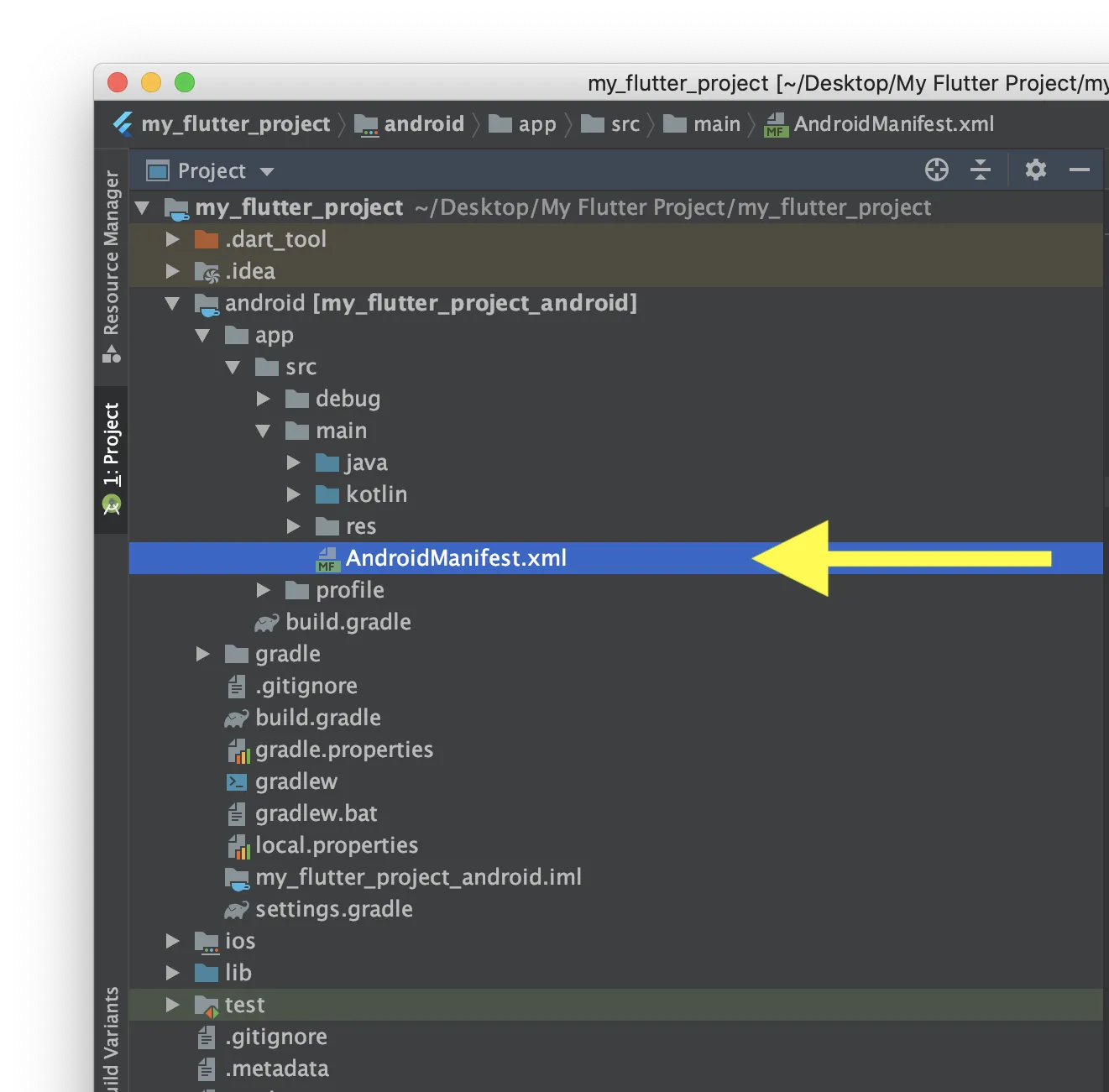The image size is (1109, 1092).
Task: Select the kotlin folder row
Action: click(616, 494)
